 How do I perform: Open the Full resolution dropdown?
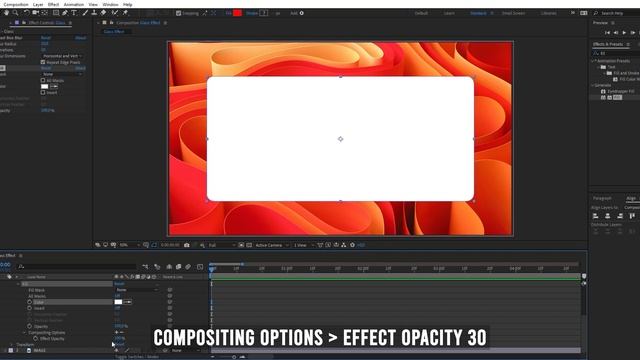(x=222, y=245)
